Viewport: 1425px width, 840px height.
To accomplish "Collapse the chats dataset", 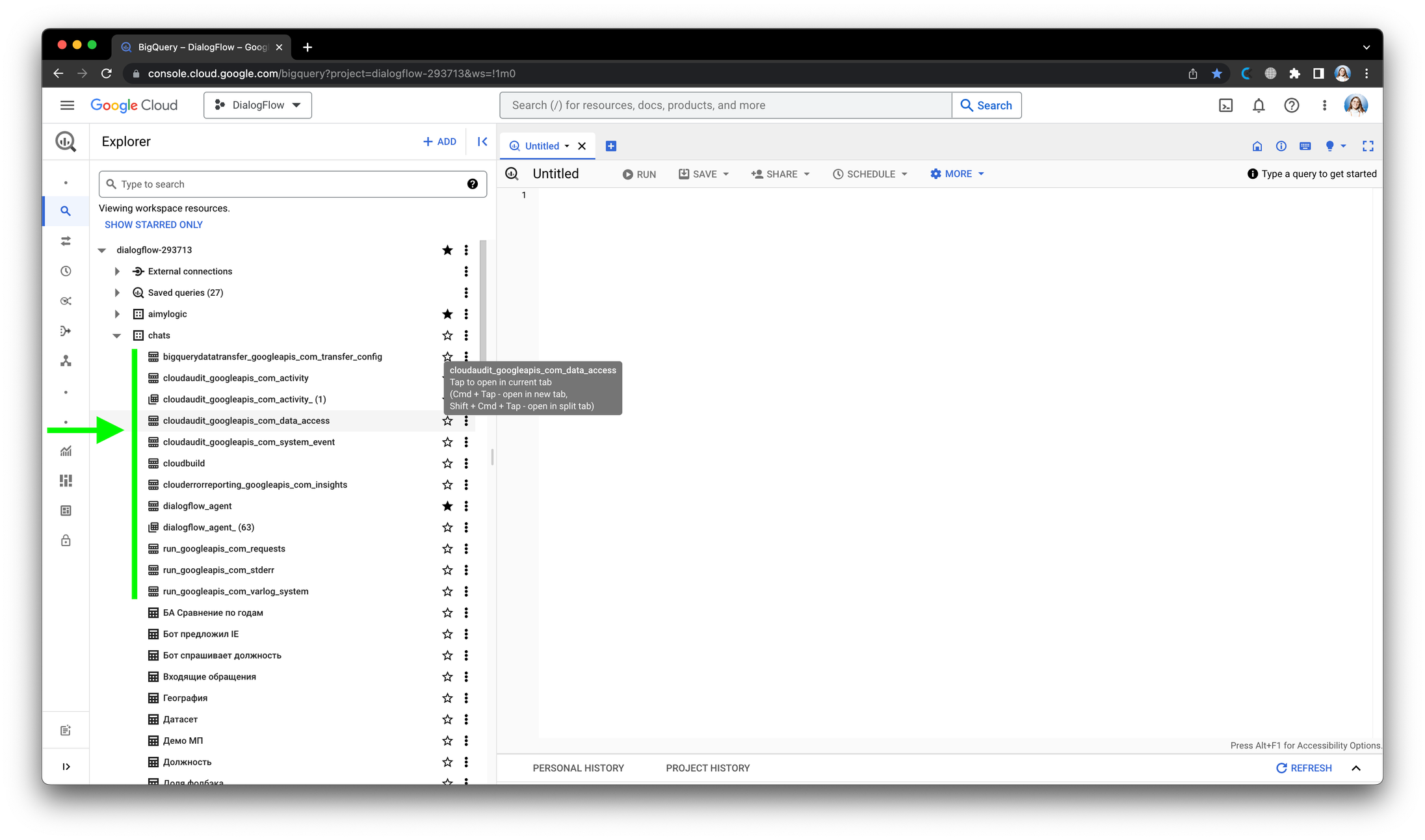I will point(117,335).
